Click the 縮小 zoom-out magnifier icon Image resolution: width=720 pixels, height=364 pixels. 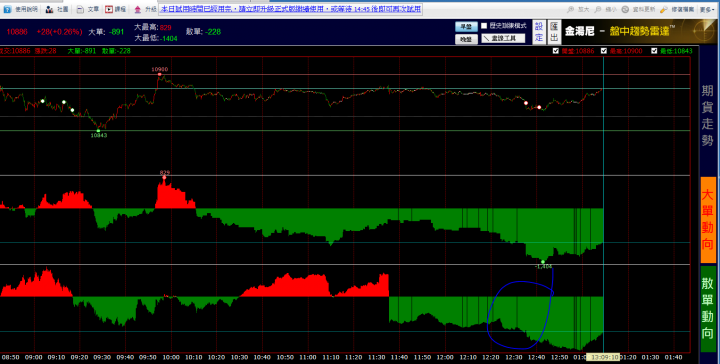(x=598, y=9)
